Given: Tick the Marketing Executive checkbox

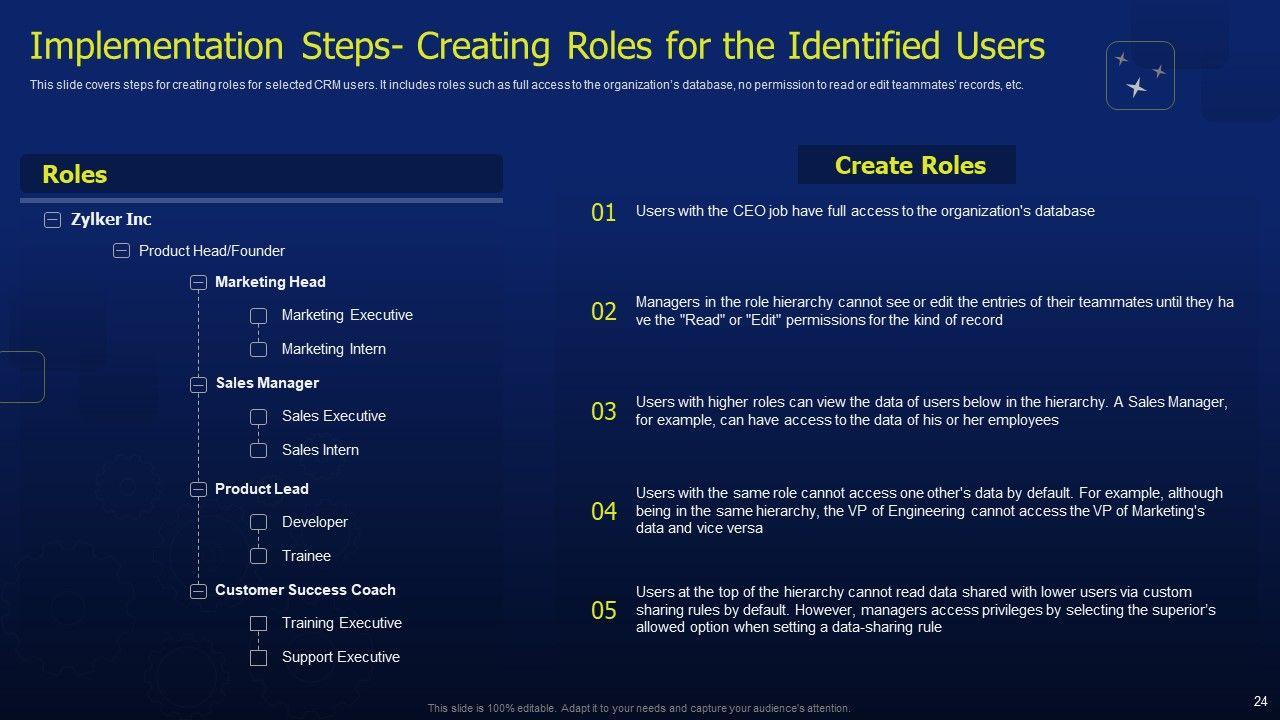Looking at the screenshot, I should tap(258, 316).
